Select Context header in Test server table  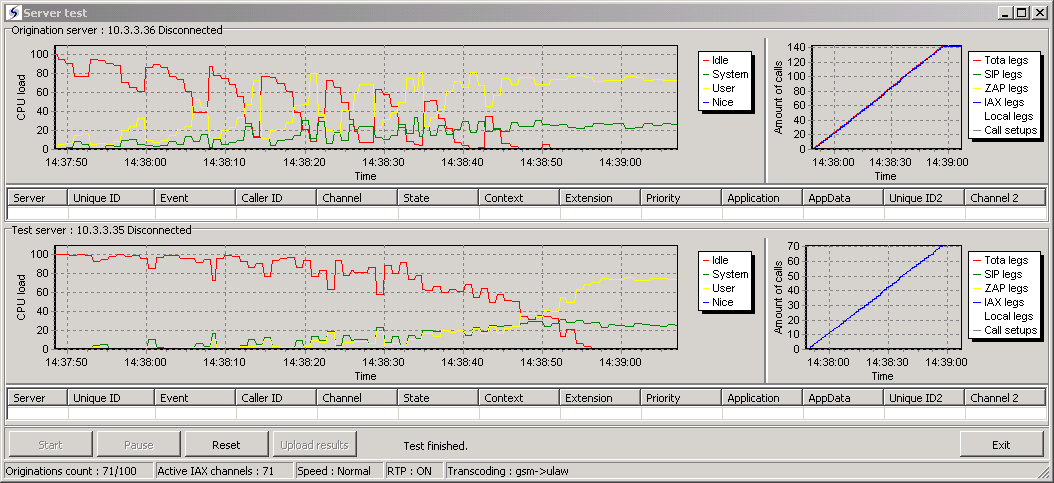pyautogui.click(x=520, y=398)
